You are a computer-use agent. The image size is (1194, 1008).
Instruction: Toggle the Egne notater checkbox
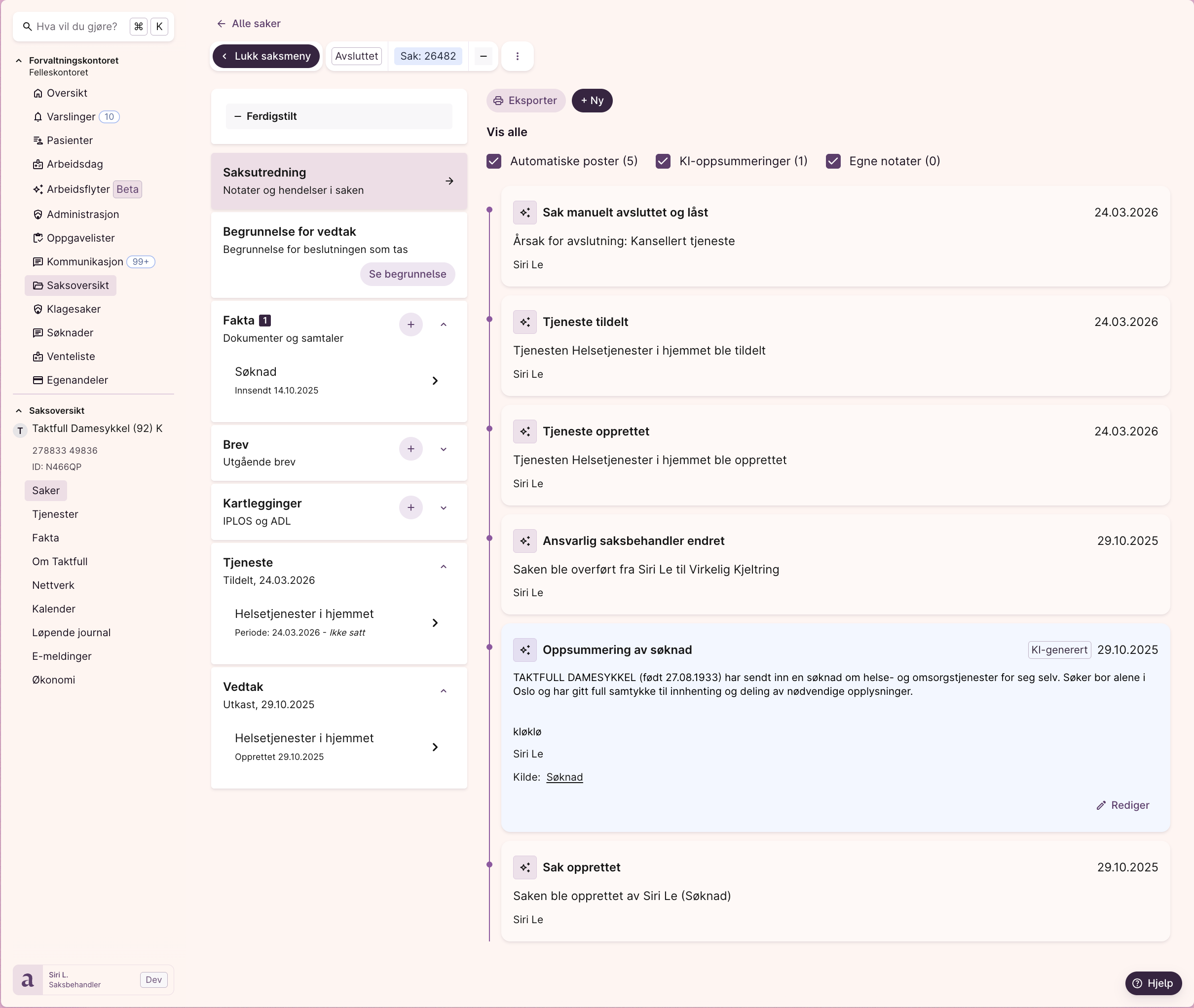pyautogui.click(x=833, y=161)
